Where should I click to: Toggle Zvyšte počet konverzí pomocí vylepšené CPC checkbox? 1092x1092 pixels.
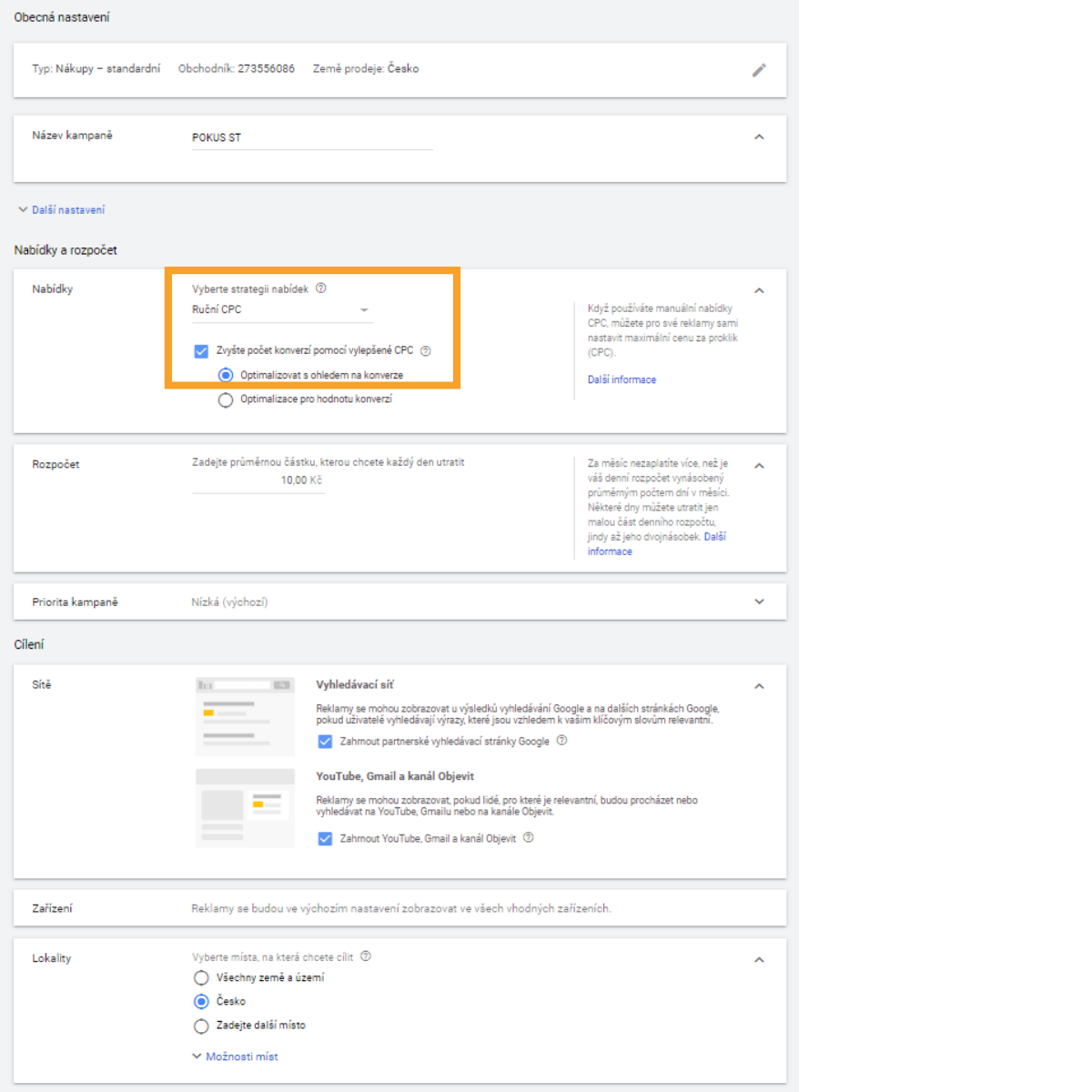[x=201, y=351]
